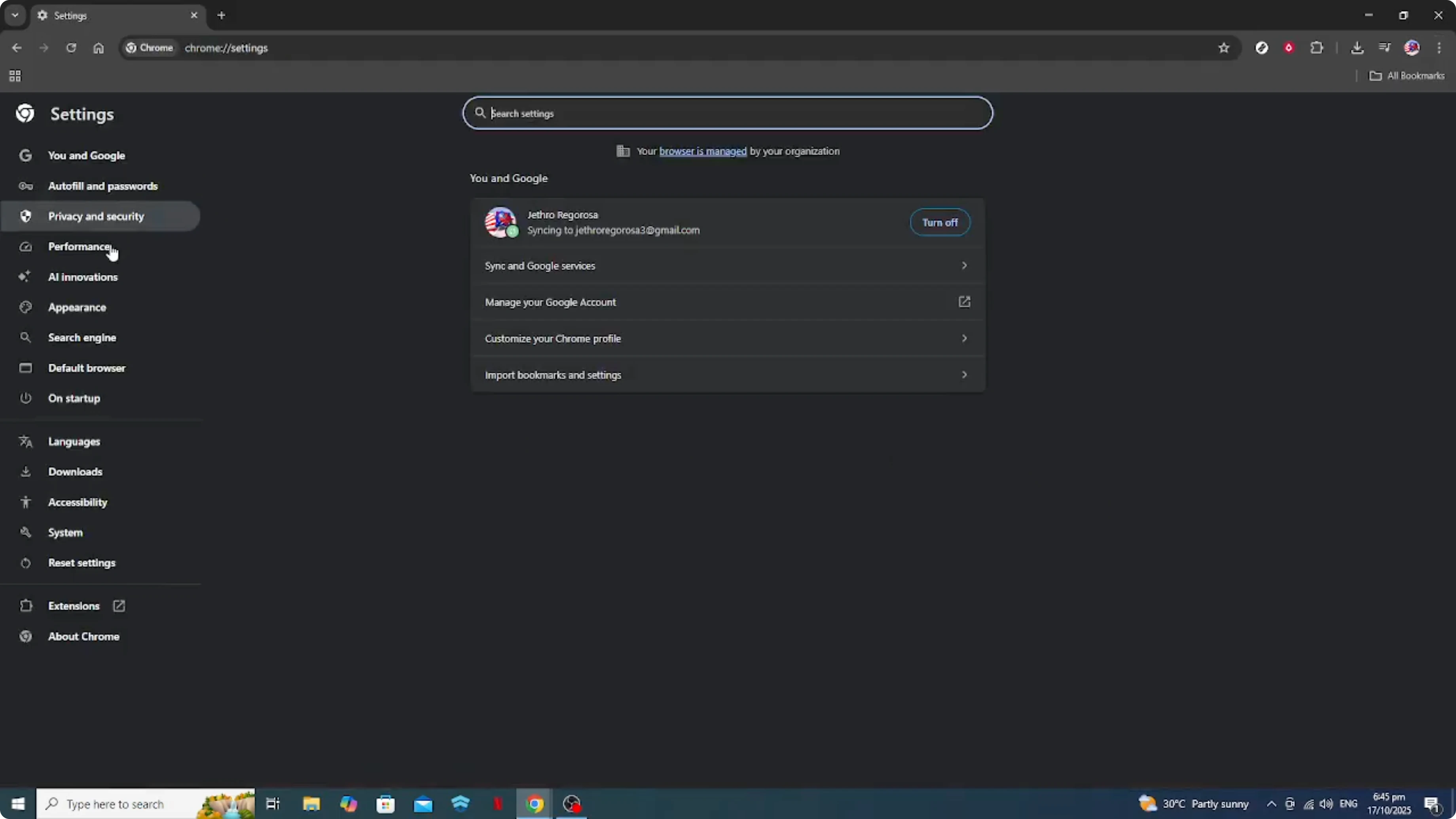Open the tab search dropdown arrow
The image size is (1456, 819).
[x=15, y=15]
